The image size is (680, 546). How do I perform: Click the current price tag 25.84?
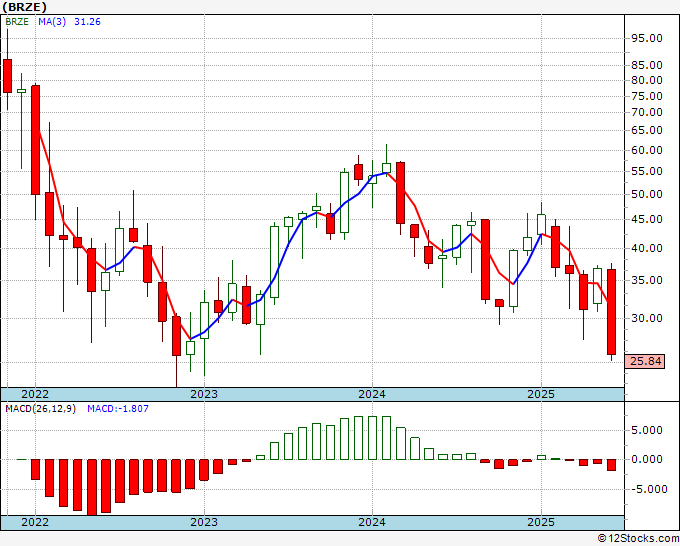[645, 361]
